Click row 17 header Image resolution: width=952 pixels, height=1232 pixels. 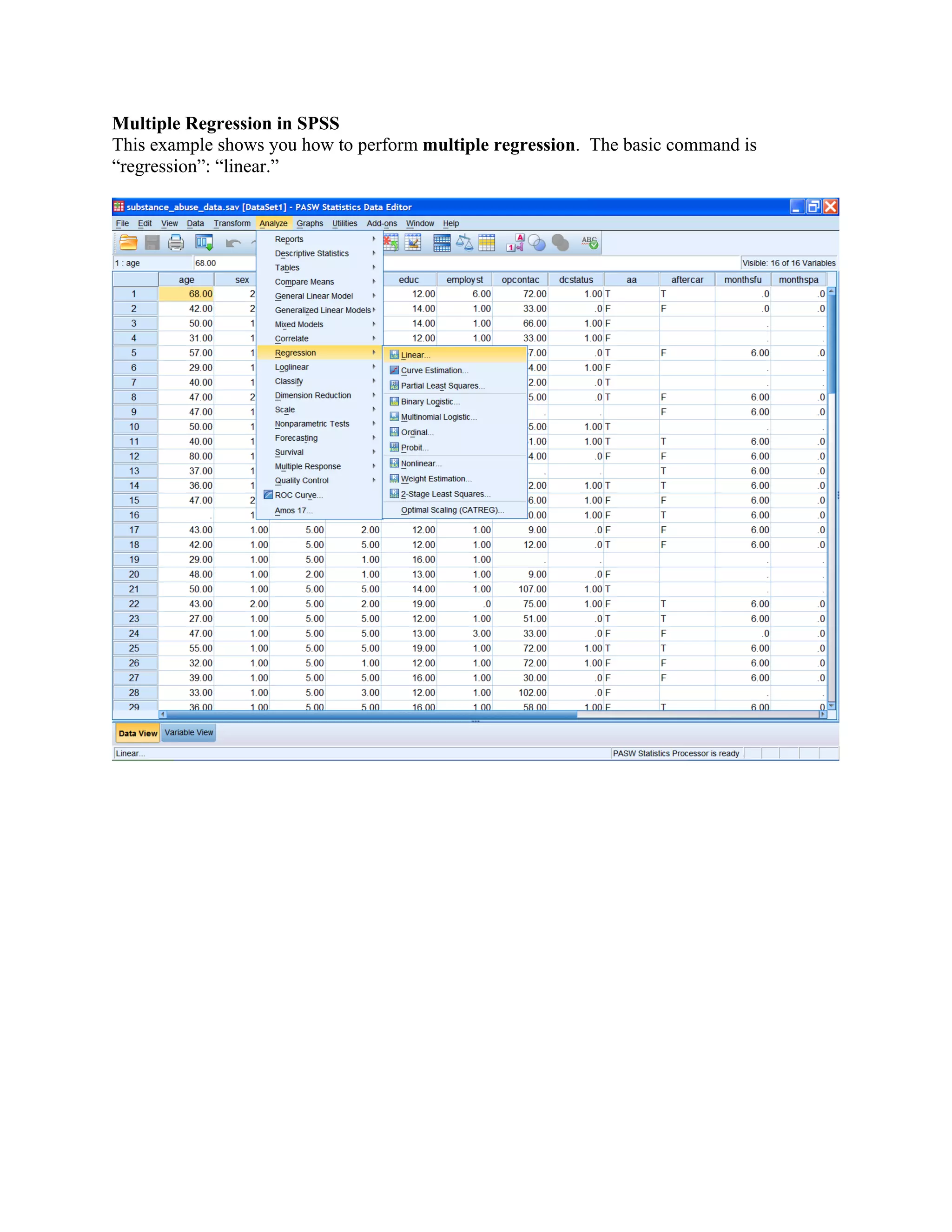tap(134, 530)
